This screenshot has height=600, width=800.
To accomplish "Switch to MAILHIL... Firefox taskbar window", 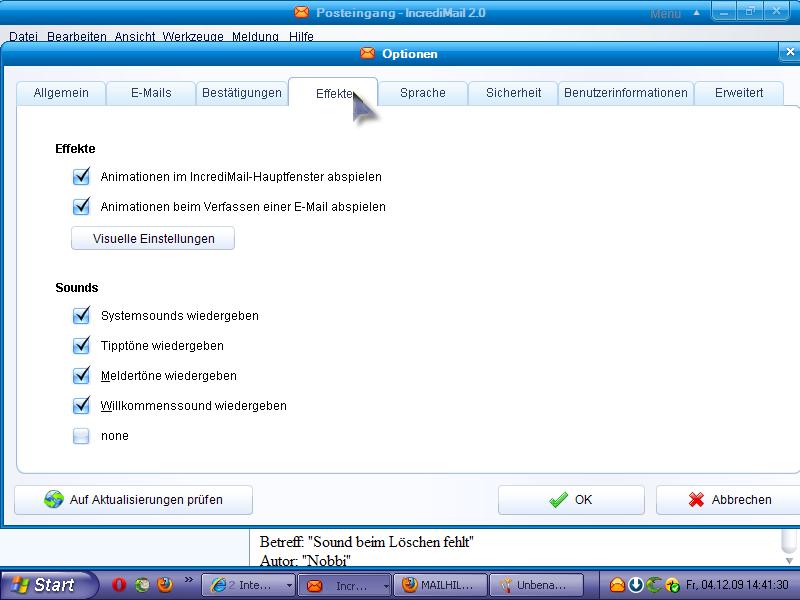I will [x=440, y=585].
